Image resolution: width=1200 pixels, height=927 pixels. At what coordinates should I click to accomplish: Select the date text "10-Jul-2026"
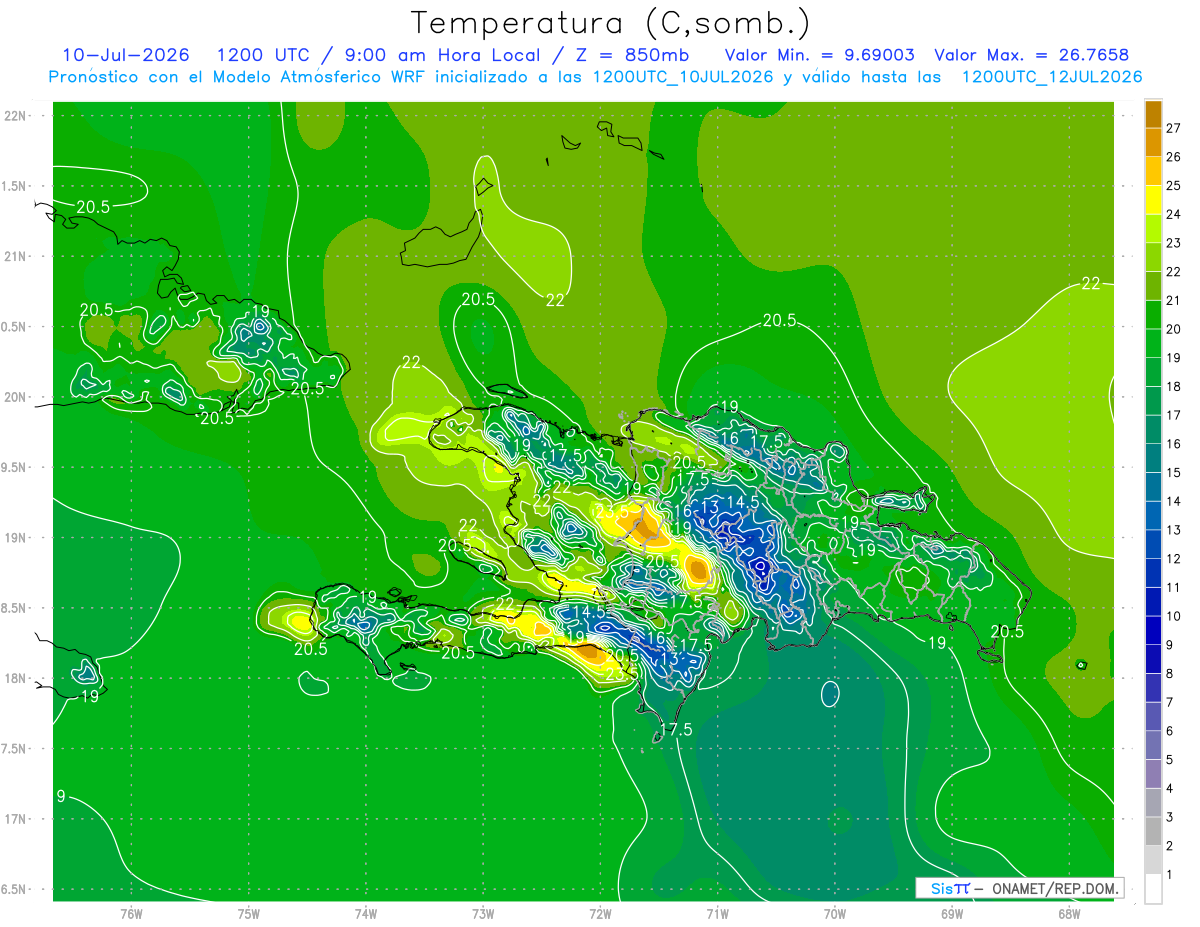126,55
